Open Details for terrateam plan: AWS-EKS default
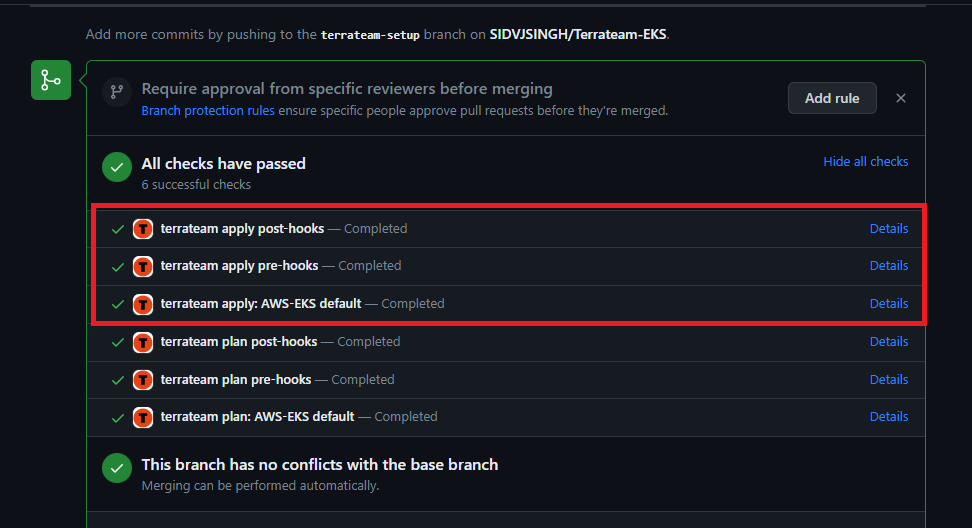The height and width of the screenshot is (528, 972). [x=888, y=416]
